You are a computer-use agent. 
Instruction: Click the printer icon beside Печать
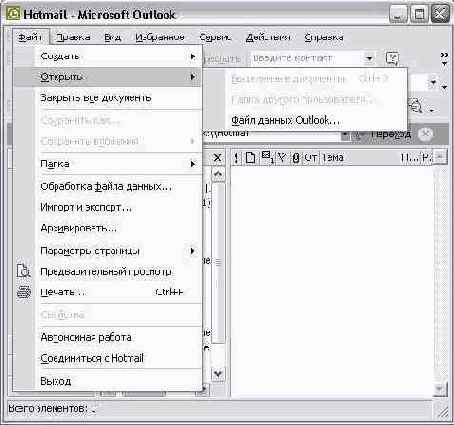tap(24, 292)
